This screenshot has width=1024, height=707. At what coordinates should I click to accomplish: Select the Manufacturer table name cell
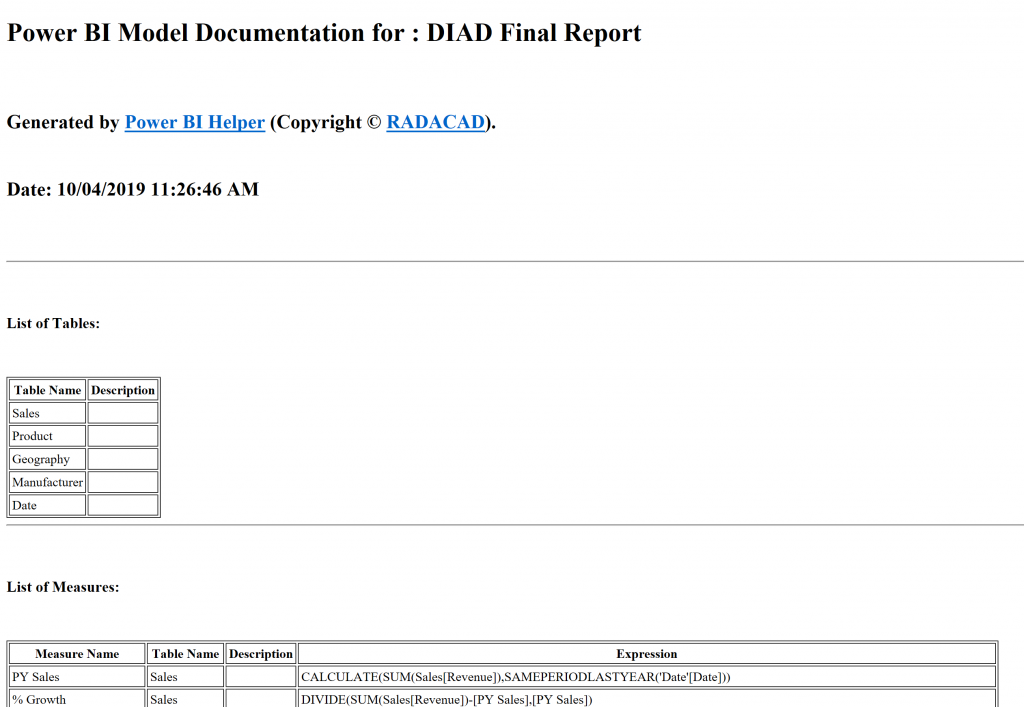(47, 482)
